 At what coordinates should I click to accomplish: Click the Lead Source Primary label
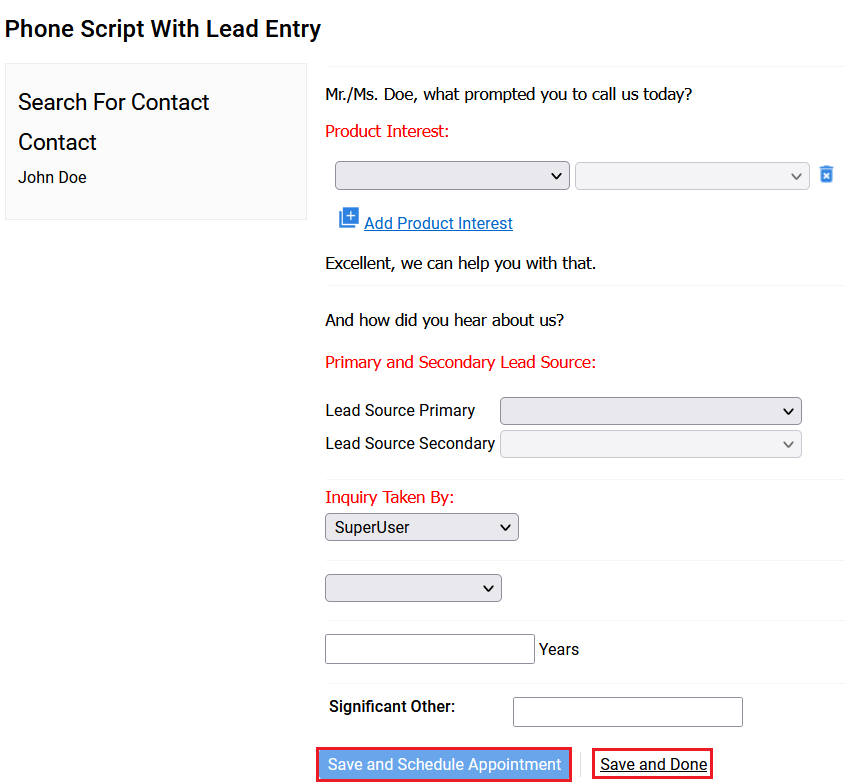click(400, 411)
